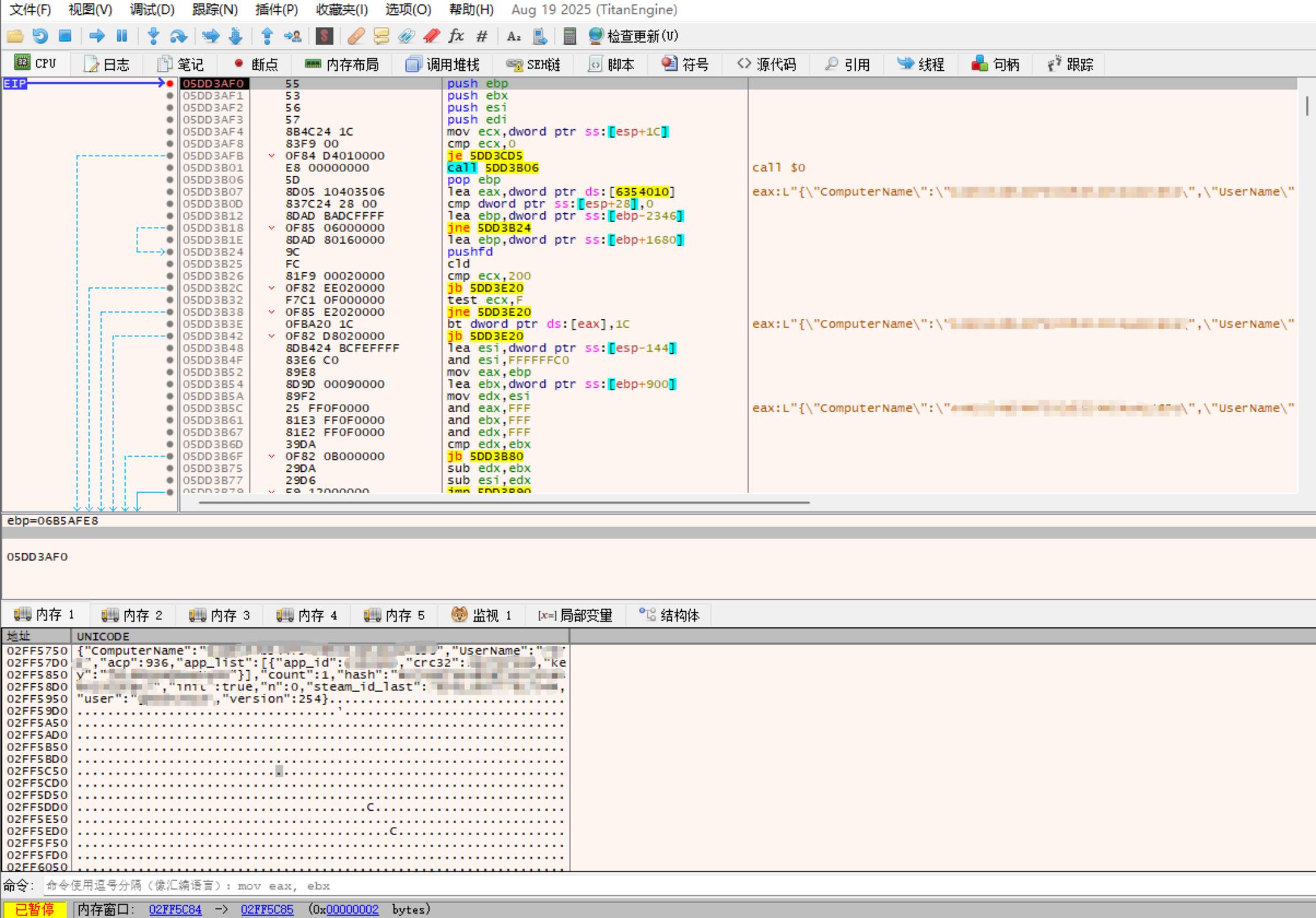Click the Open file folder icon
The width and height of the screenshot is (1316, 918).
coord(15,36)
